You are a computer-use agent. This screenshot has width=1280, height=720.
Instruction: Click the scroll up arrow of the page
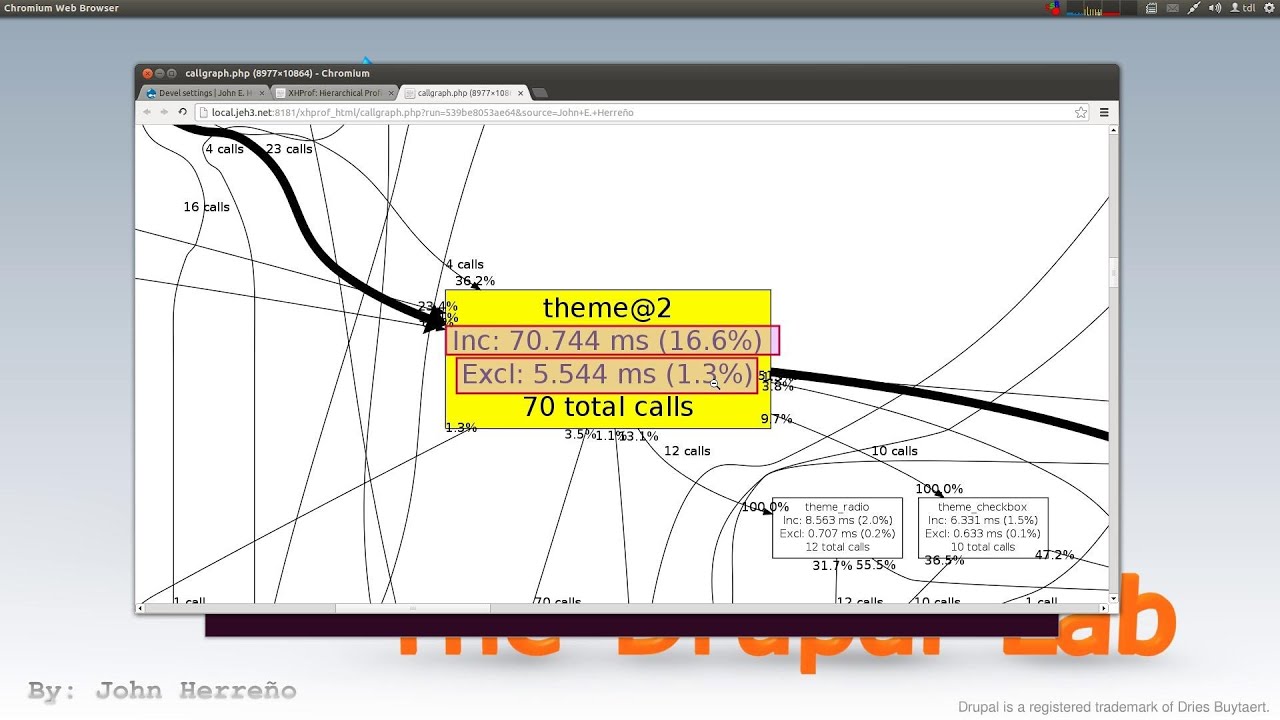1113,131
